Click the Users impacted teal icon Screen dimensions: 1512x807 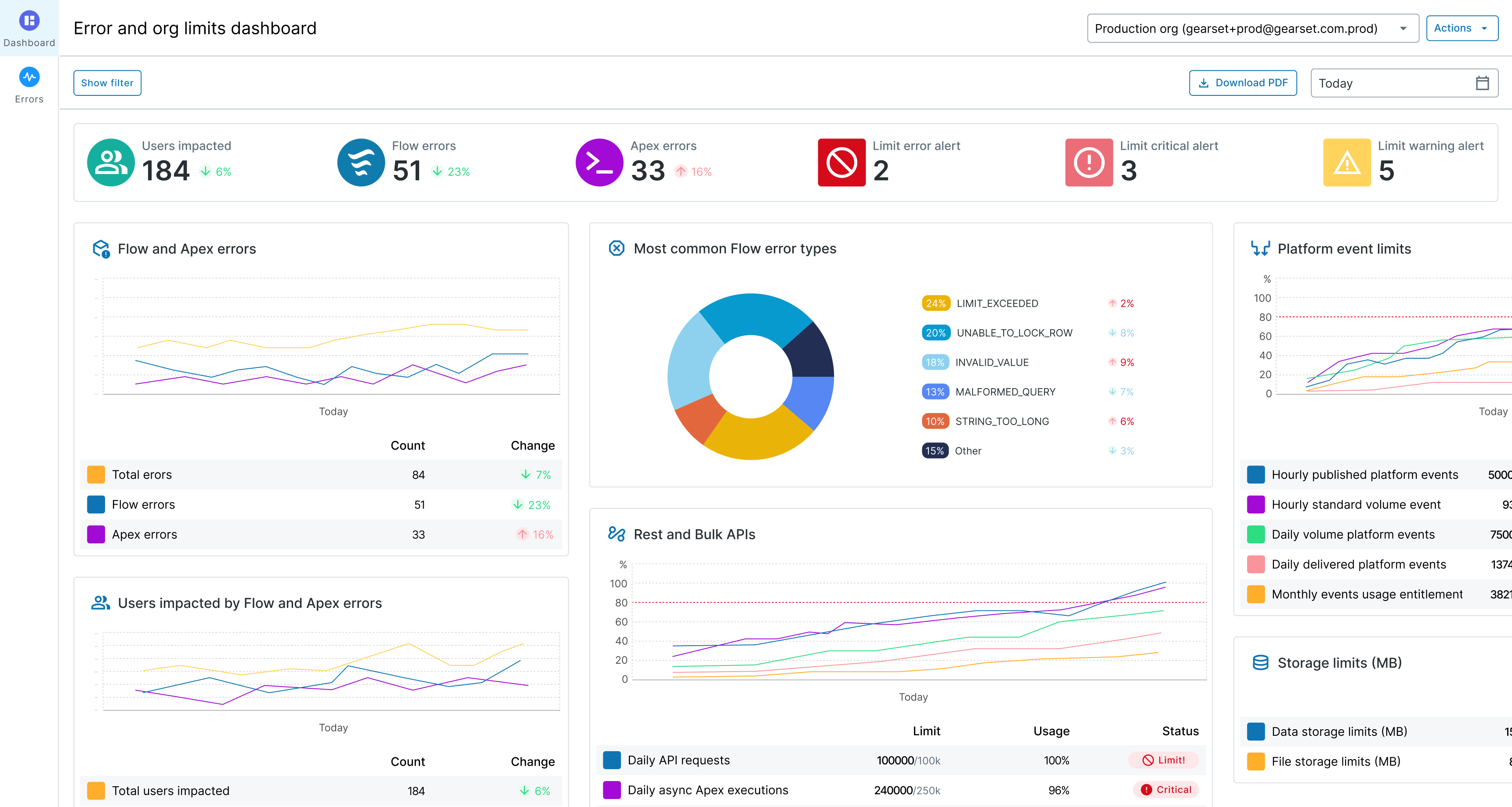[110, 163]
